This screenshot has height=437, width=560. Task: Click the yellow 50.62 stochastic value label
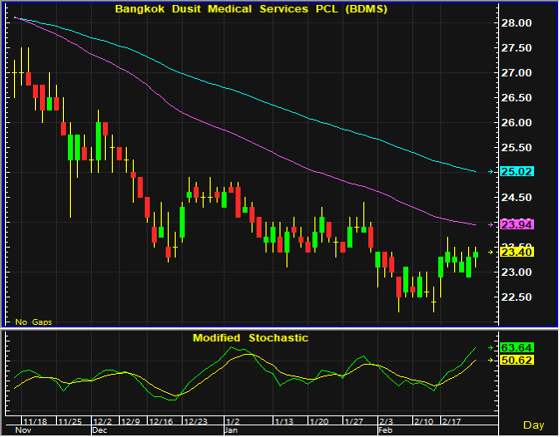(516, 360)
